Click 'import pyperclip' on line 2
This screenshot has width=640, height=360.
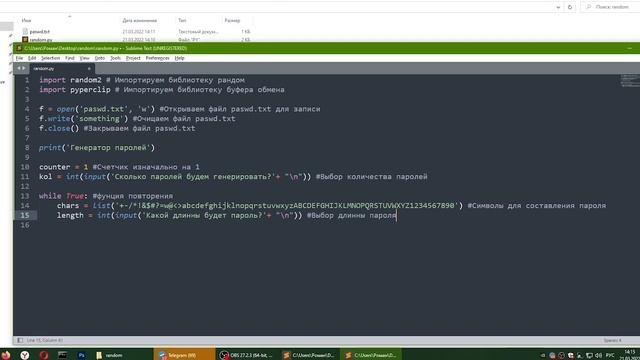(75, 90)
